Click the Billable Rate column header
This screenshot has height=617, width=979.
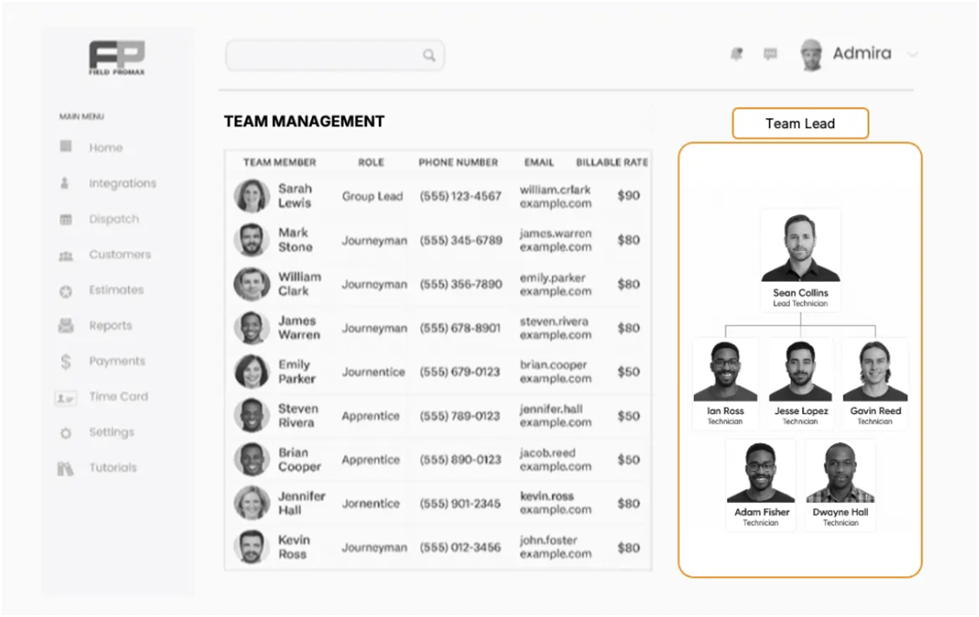(611, 162)
